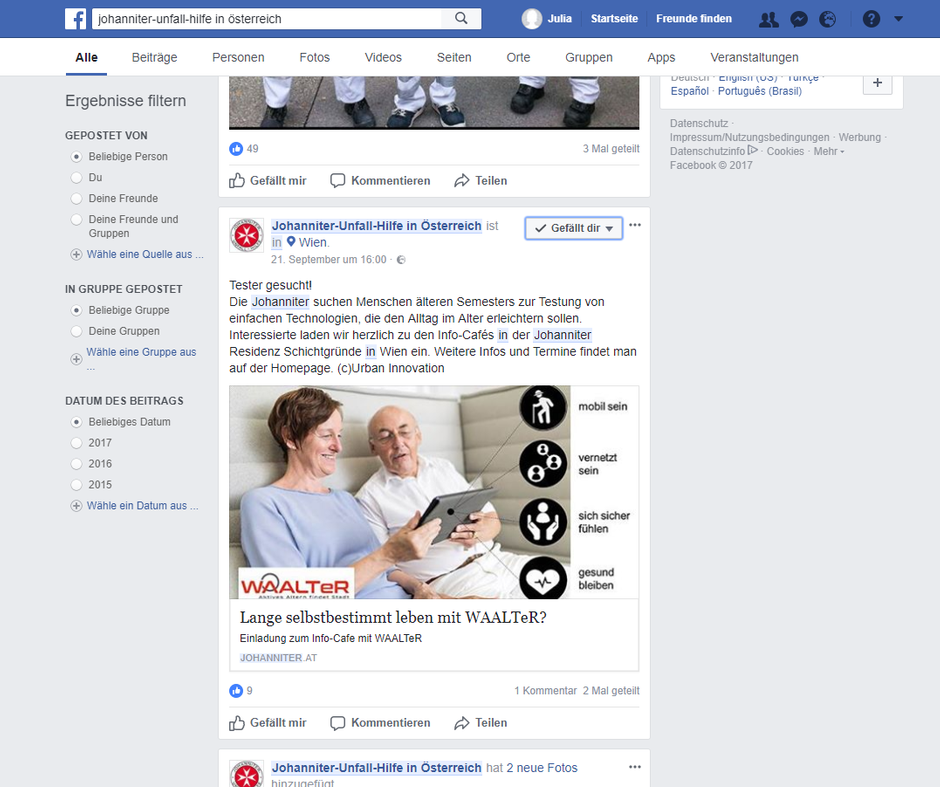Open account dropdown arrow in top bar
Screen dimensions: 940x787
pos(898,19)
